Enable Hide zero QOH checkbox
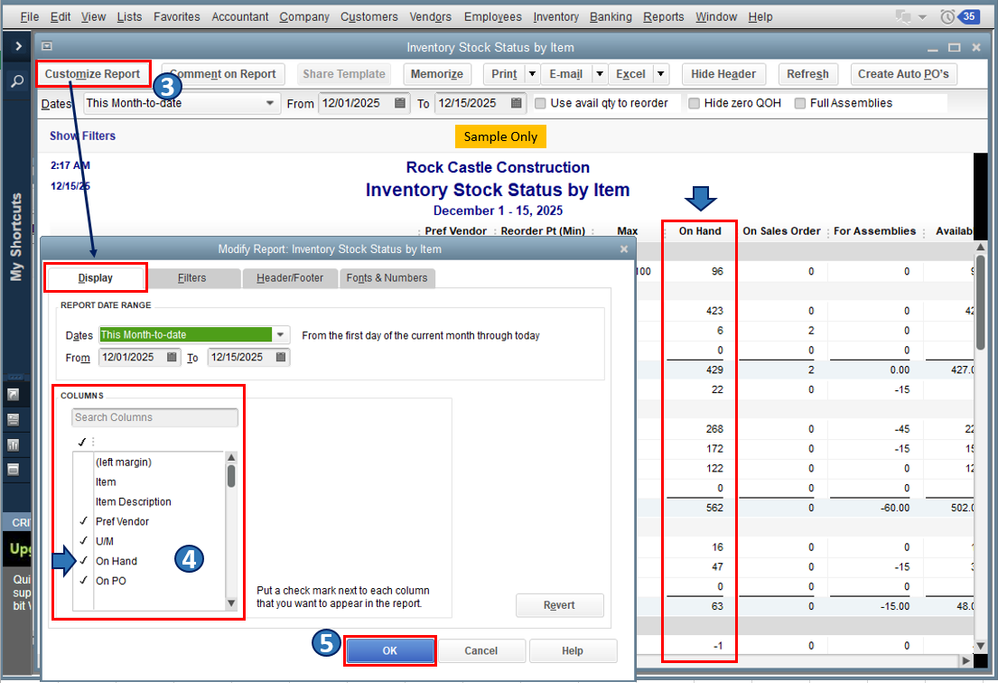Viewport: 998px width, 683px height. (x=694, y=103)
